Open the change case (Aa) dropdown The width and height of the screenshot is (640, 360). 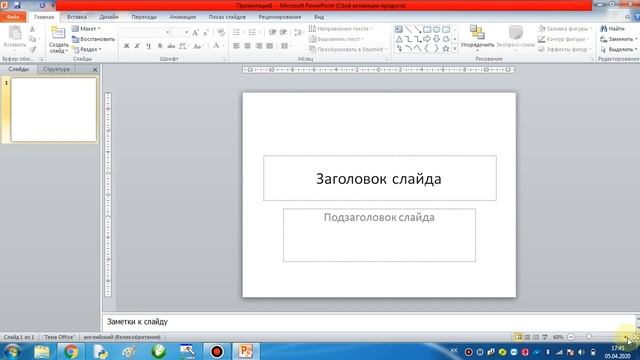coord(198,46)
